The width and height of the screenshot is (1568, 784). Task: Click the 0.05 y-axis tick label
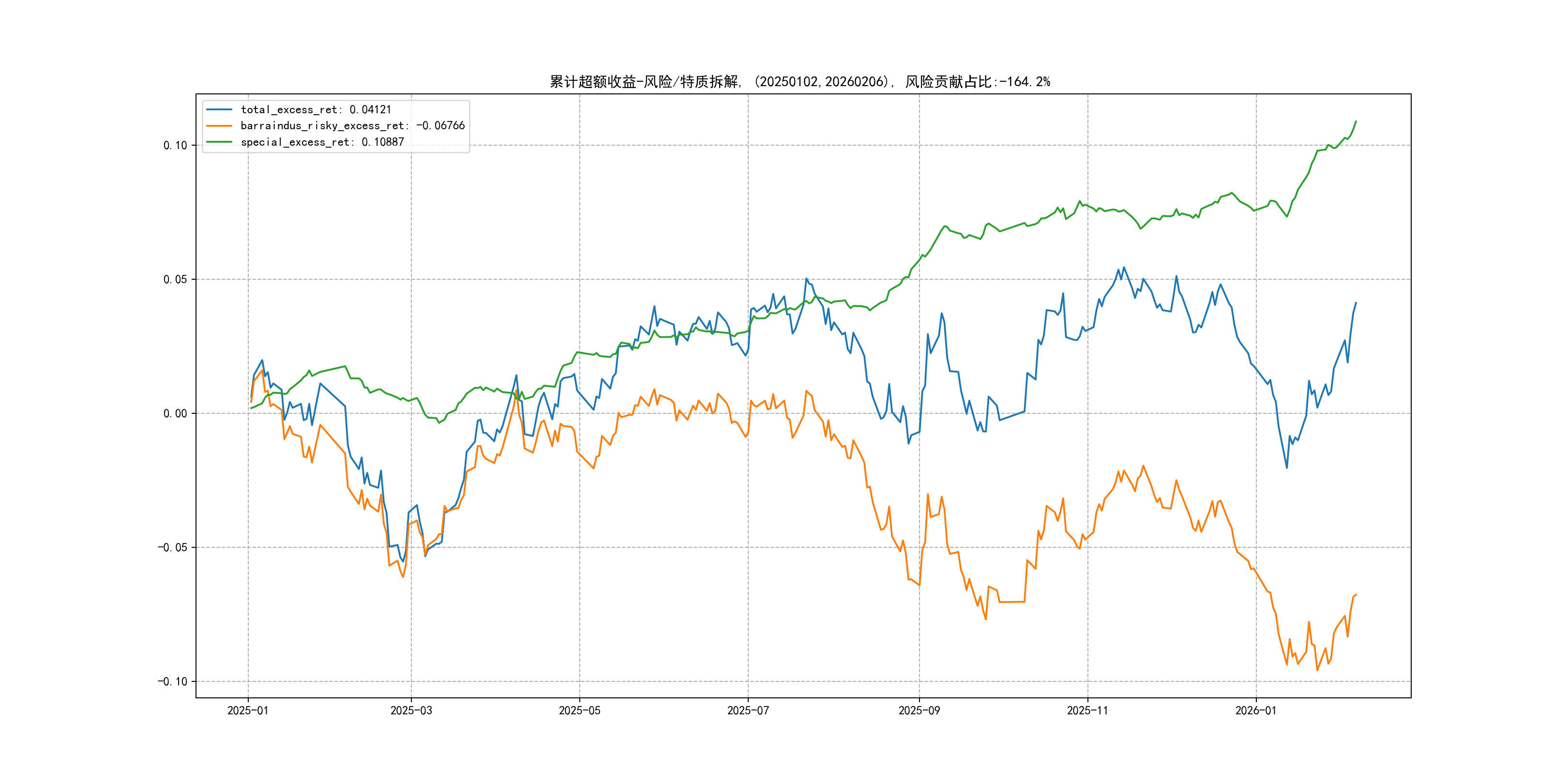tap(175, 279)
